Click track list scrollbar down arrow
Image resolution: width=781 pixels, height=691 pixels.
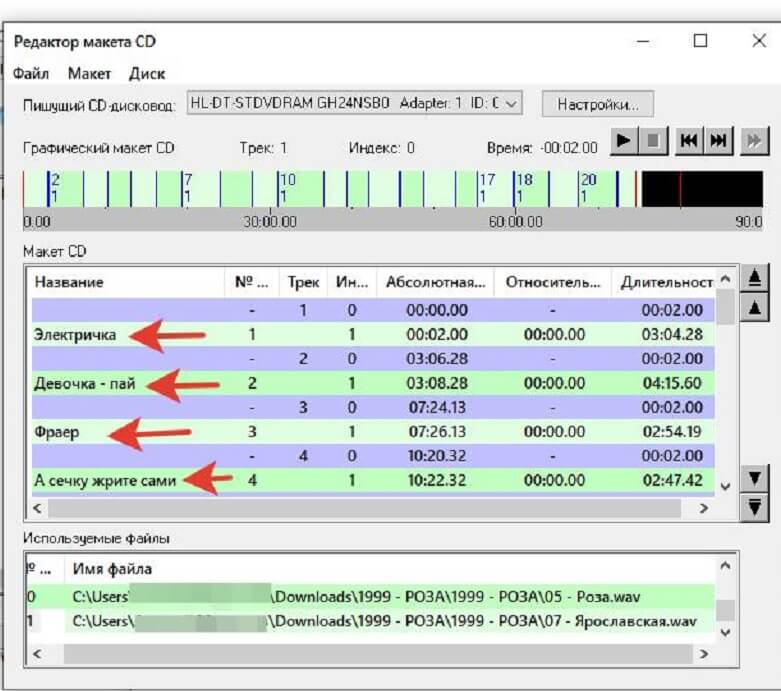[726, 486]
